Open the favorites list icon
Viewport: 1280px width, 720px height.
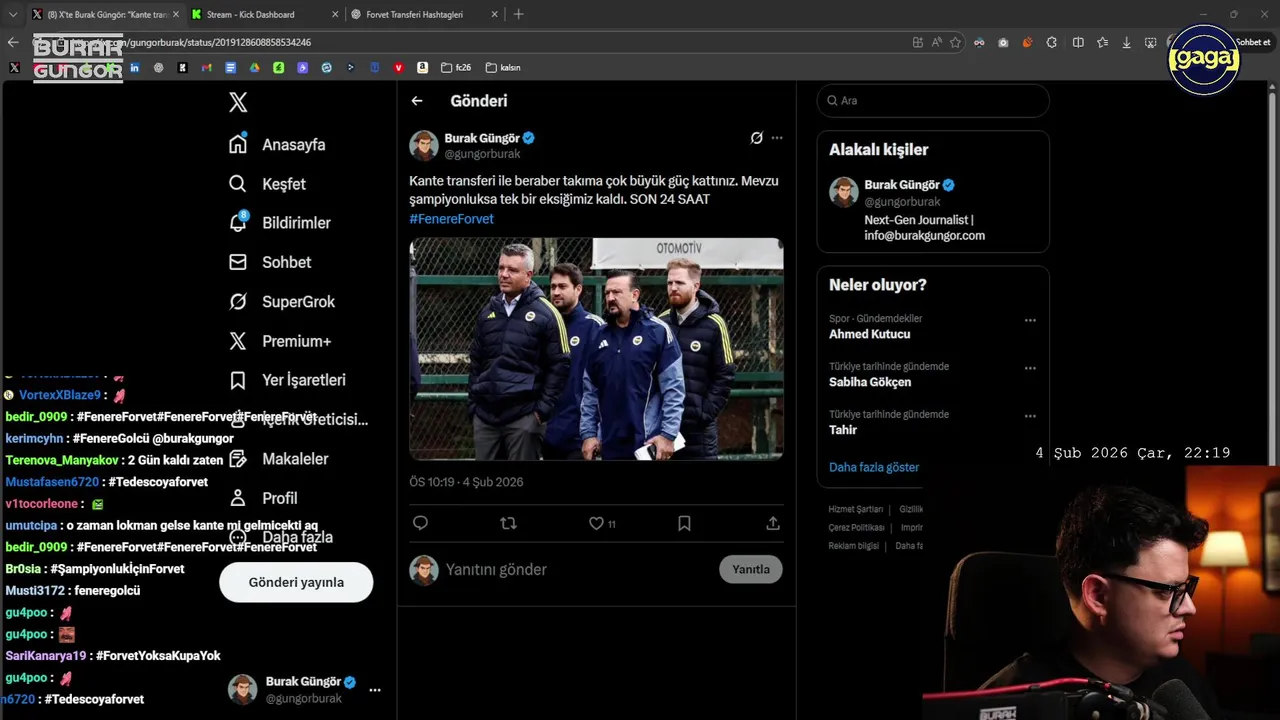point(1102,42)
